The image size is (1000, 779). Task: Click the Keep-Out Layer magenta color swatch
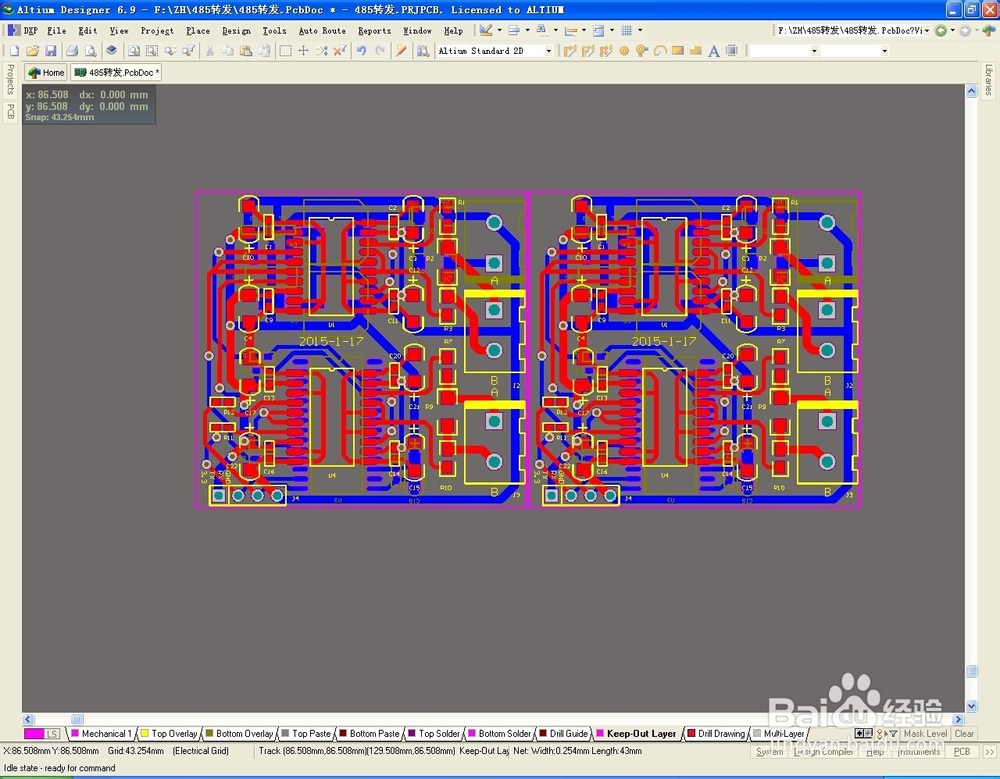600,734
